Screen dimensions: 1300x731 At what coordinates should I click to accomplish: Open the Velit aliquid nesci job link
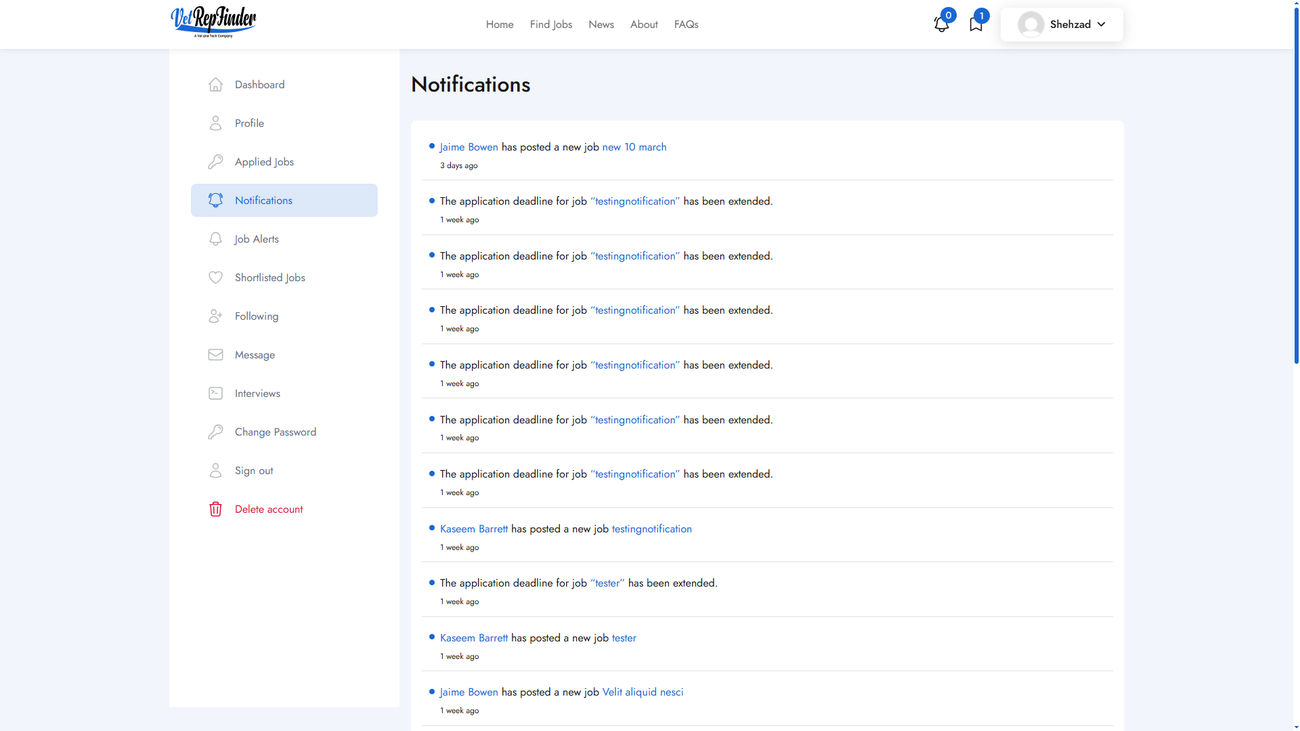[642, 692]
